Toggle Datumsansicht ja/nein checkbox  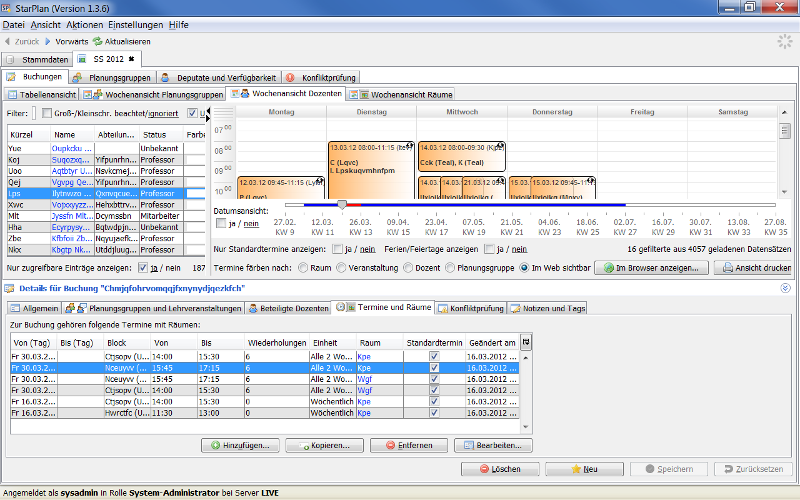pos(221,223)
